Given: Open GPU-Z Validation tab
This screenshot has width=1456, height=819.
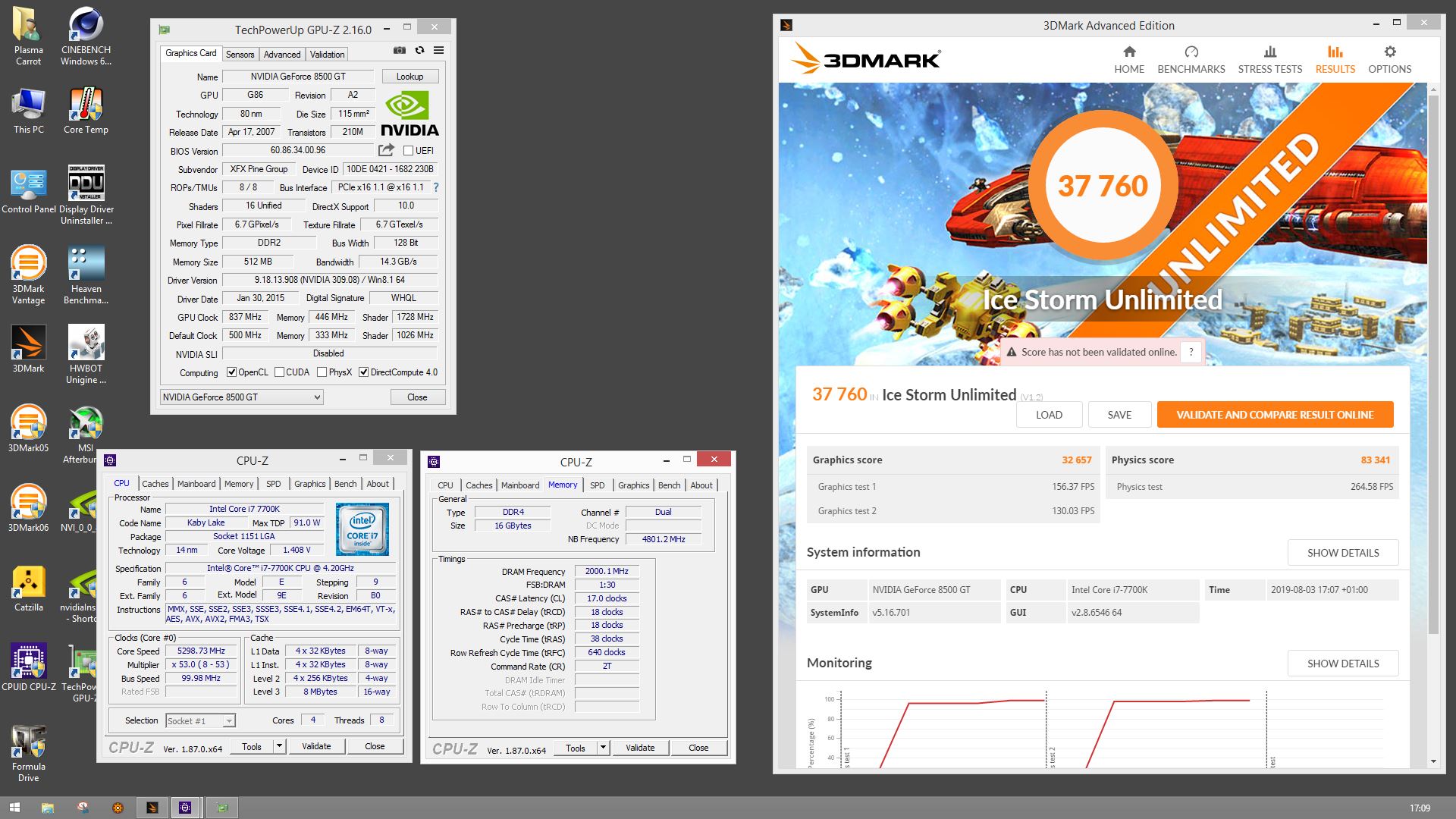Looking at the screenshot, I should [327, 55].
